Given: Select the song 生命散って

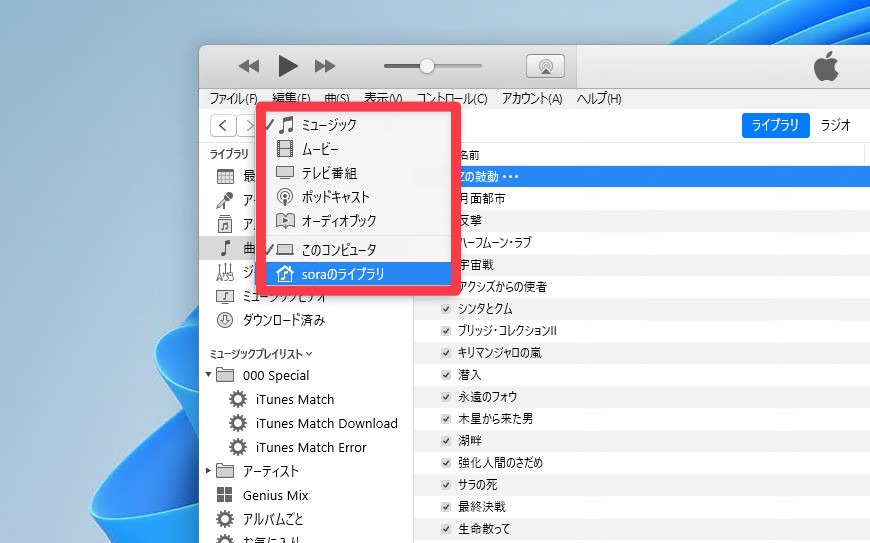Looking at the screenshot, I should pos(484,529).
